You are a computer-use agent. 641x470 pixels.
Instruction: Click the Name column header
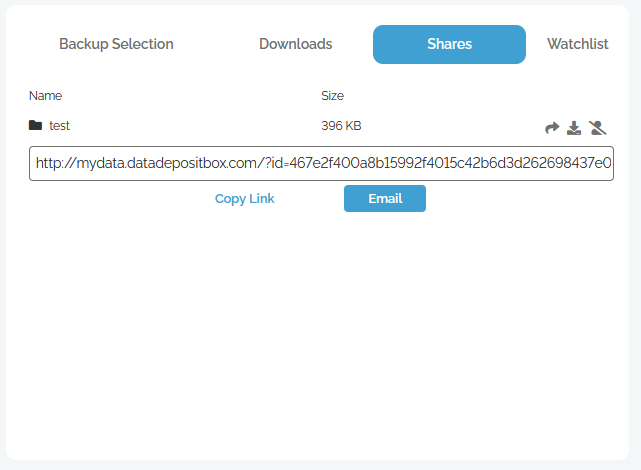pos(45,96)
